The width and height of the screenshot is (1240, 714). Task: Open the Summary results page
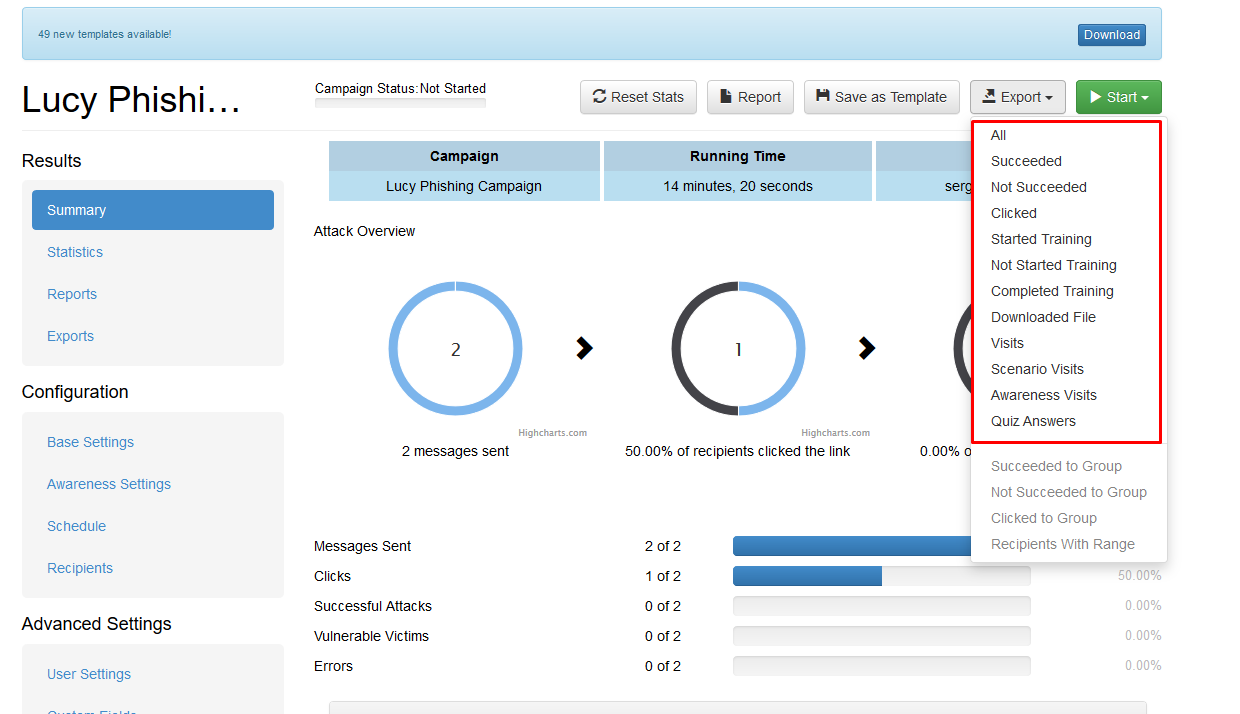[153, 210]
